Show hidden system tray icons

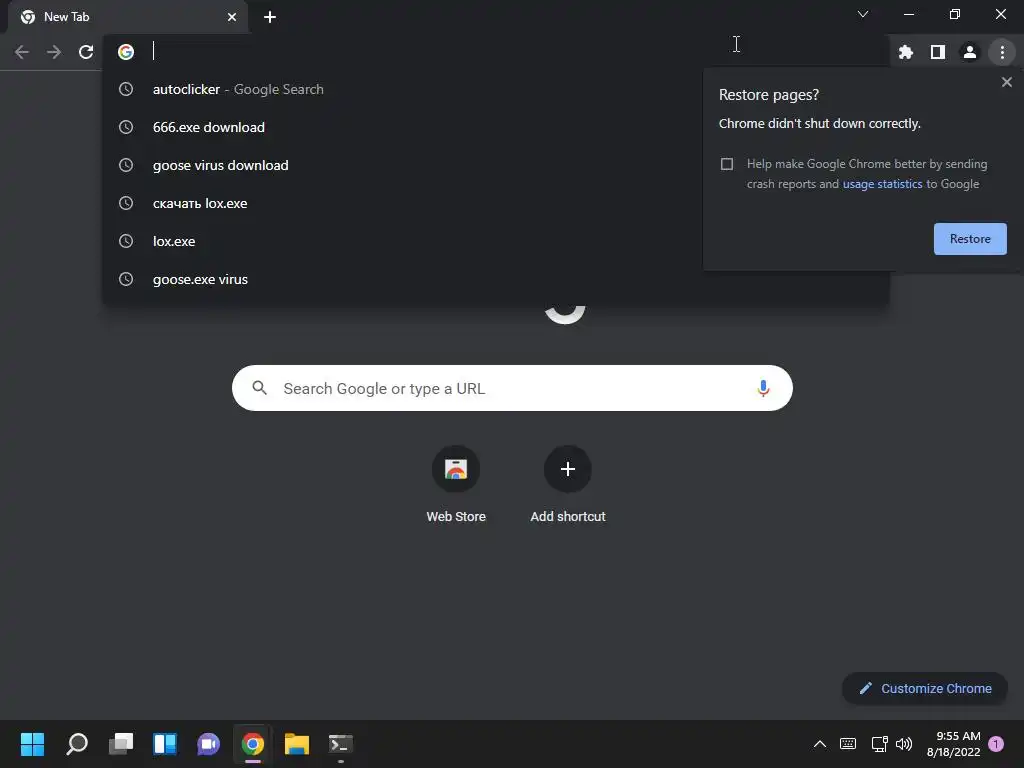pyautogui.click(x=820, y=744)
